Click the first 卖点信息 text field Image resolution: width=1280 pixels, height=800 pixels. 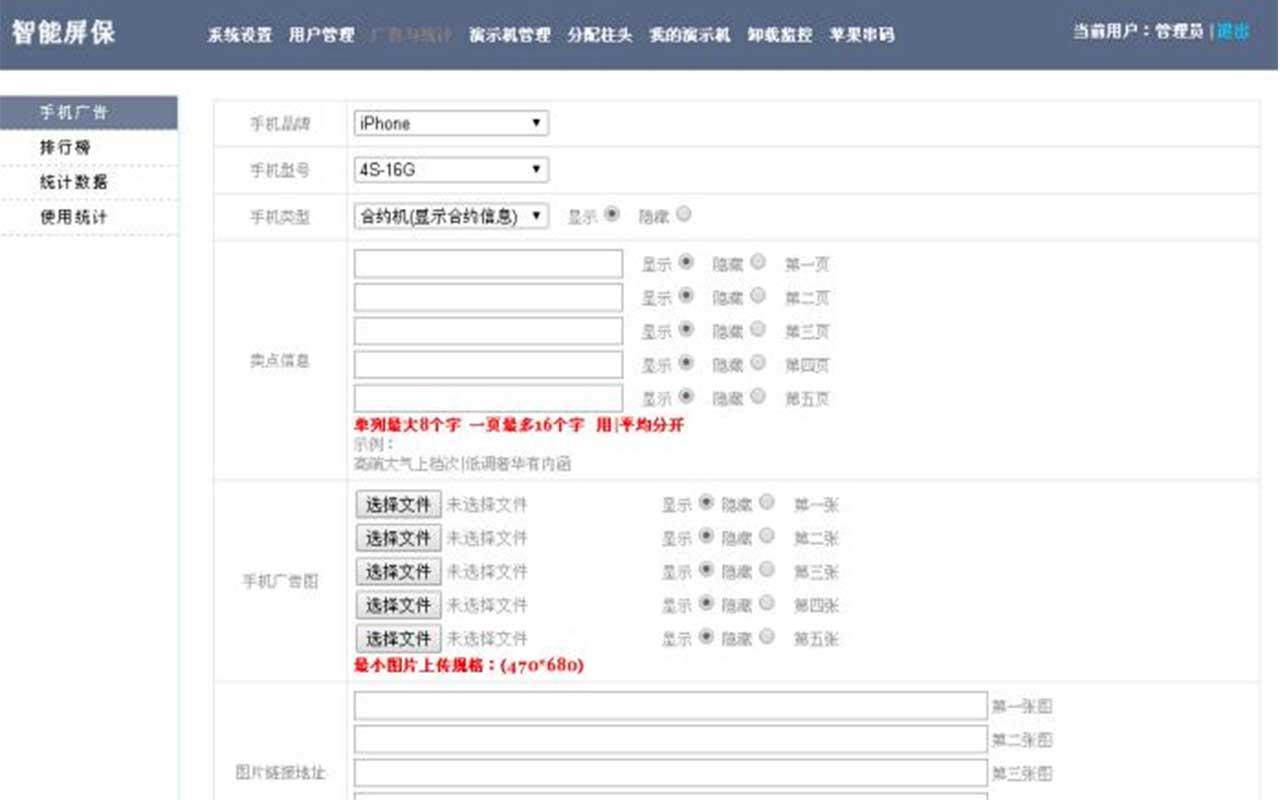488,264
